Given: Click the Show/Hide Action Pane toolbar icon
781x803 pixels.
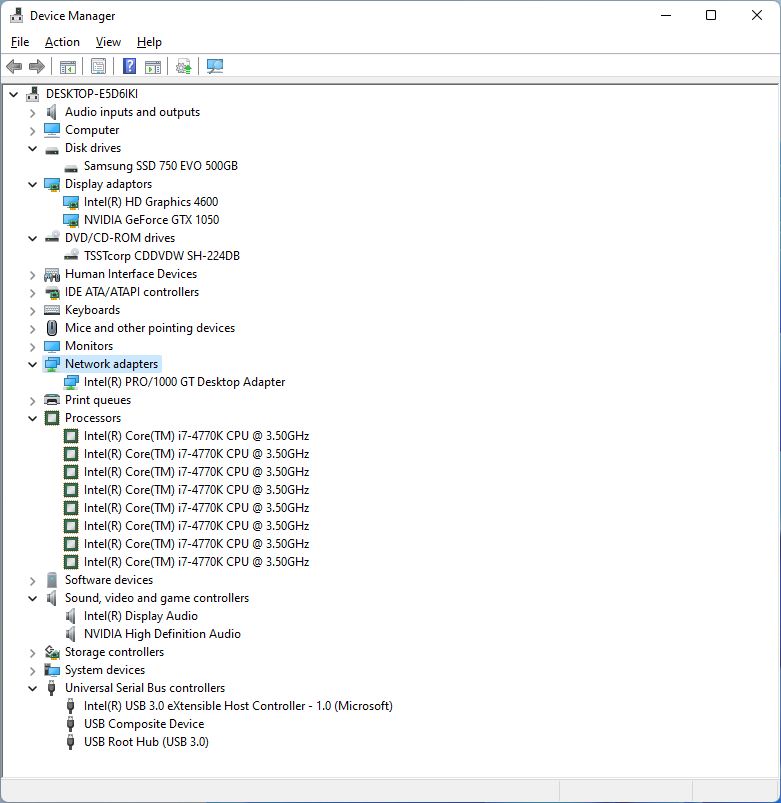Looking at the screenshot, I should point(153,67).
